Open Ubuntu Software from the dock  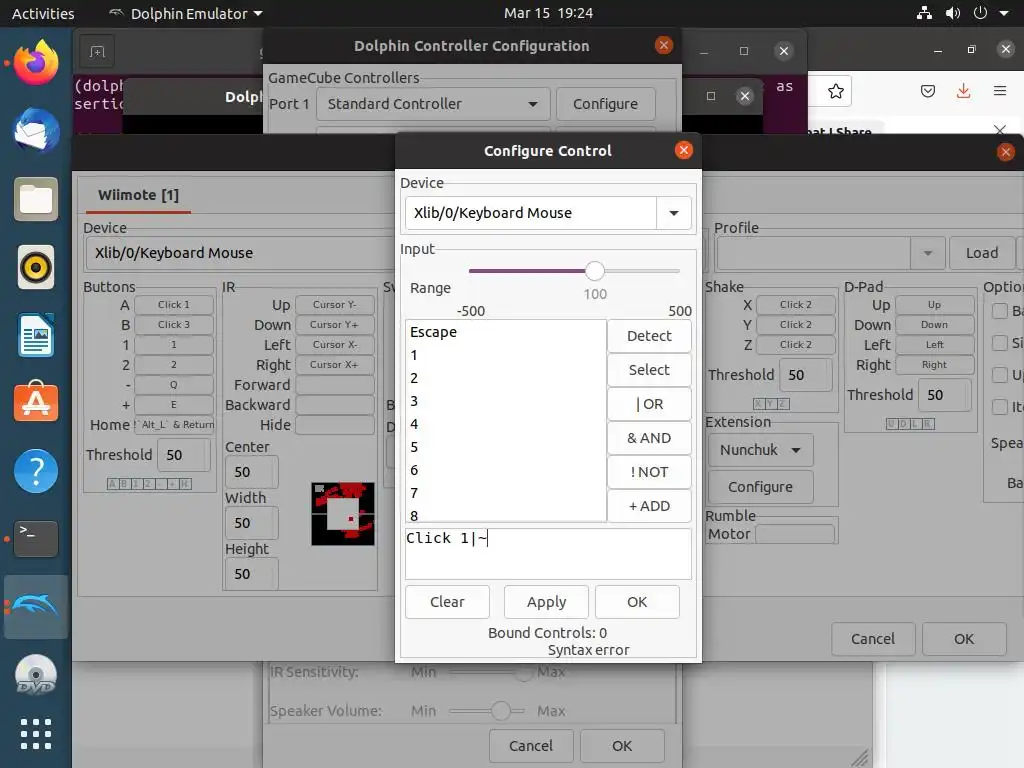point(36,401)
